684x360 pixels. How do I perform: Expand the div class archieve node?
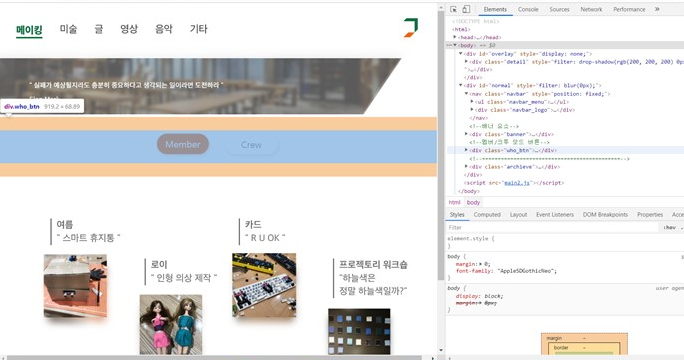coord(466,166)
